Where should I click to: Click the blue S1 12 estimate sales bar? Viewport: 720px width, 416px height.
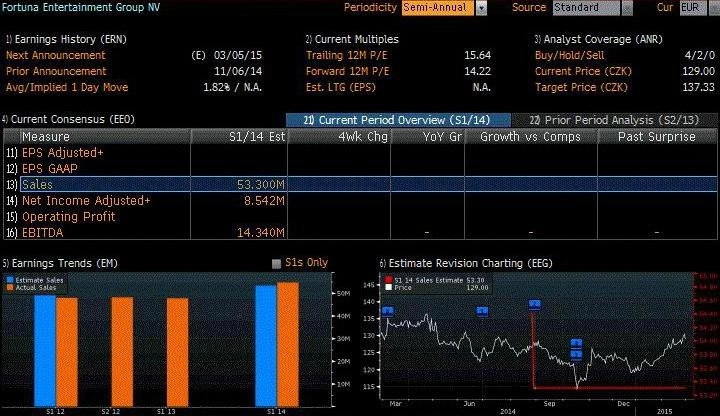coord(45,351)
